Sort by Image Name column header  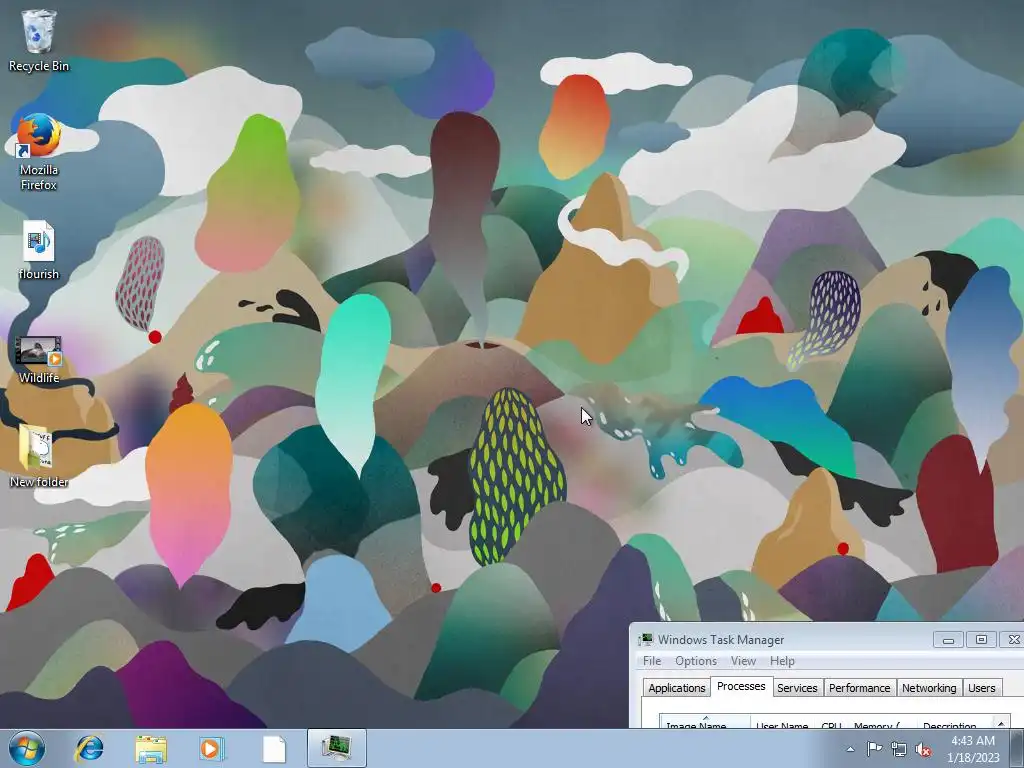705,723
